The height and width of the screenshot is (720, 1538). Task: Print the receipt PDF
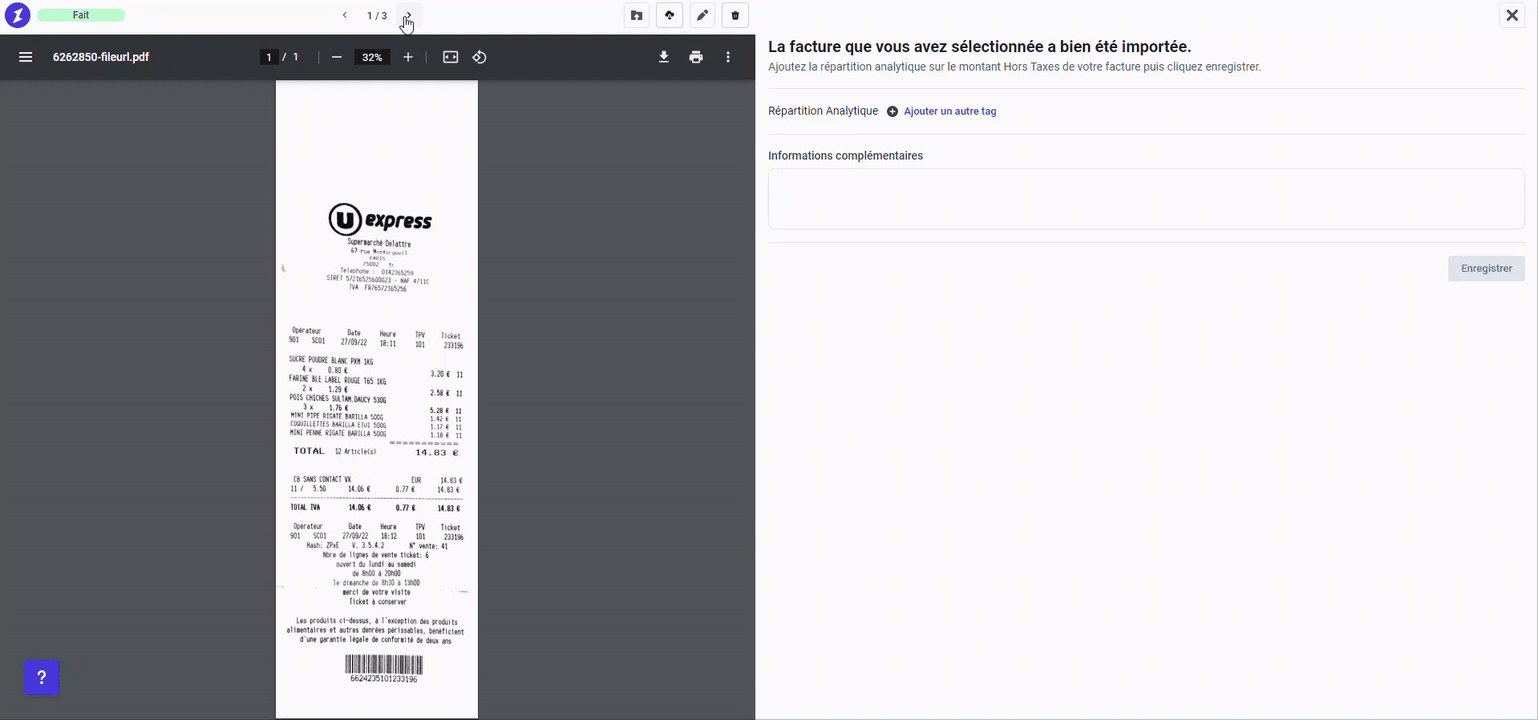coord(696,57)
